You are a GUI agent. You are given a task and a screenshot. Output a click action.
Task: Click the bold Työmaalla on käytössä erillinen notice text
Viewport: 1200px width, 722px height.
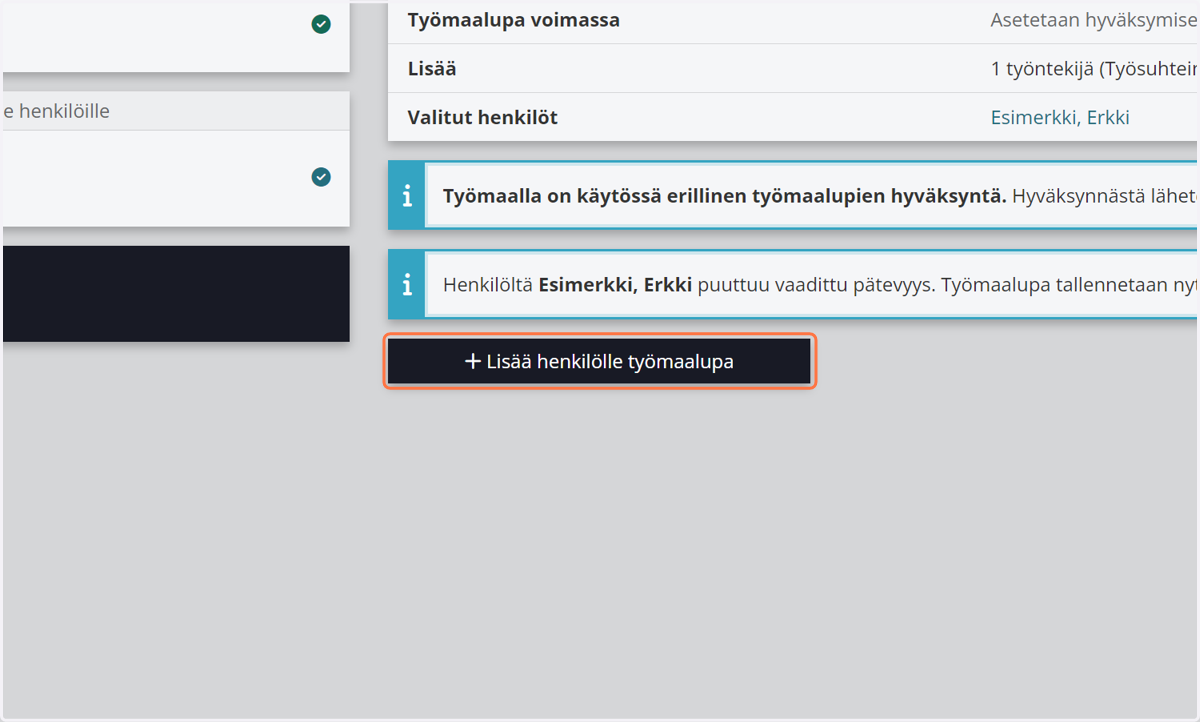(724, 196)
